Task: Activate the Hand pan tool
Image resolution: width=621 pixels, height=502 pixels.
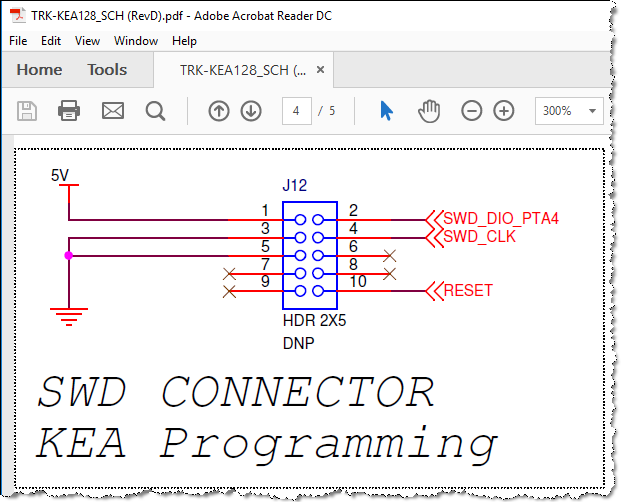Action: pos(429,111)
